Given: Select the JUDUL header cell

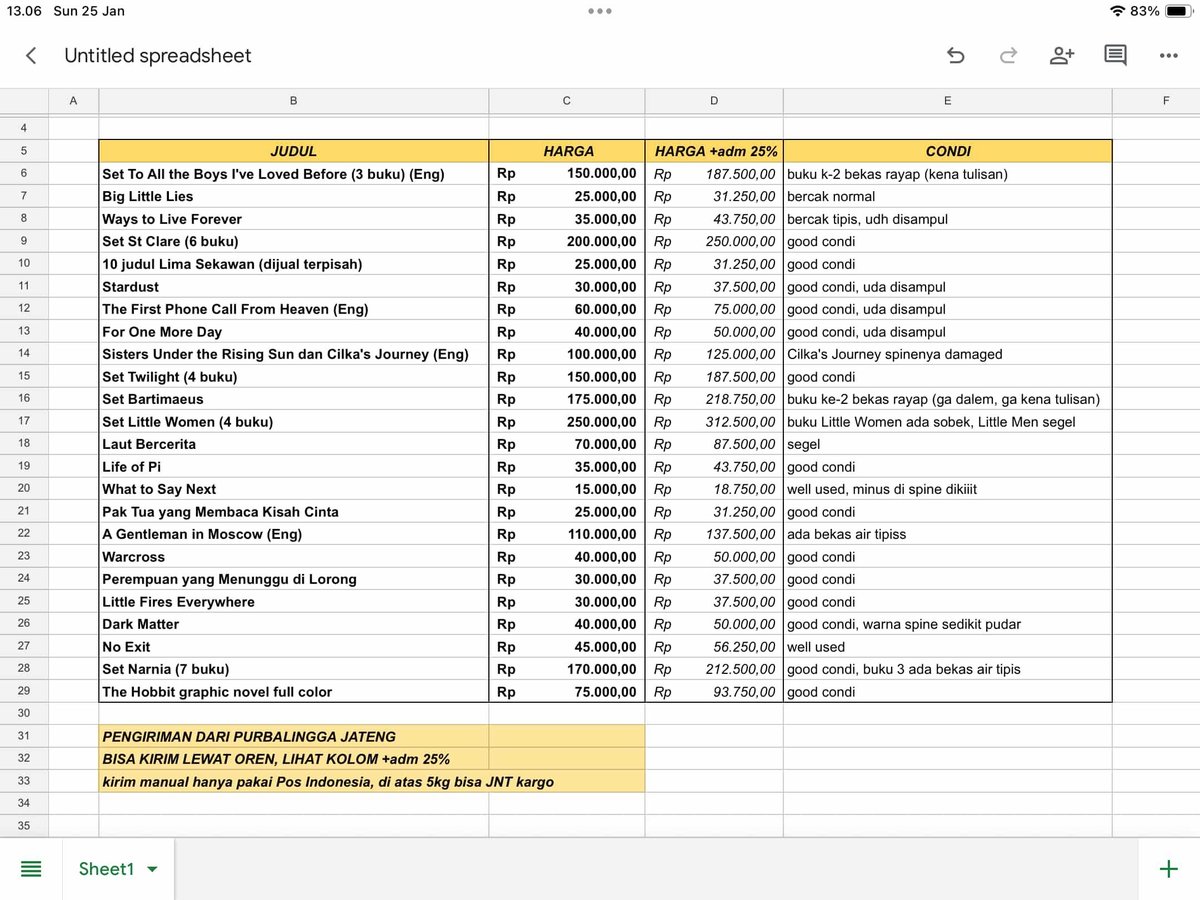Looking at the screenshot, I should [x=294, y=151].
